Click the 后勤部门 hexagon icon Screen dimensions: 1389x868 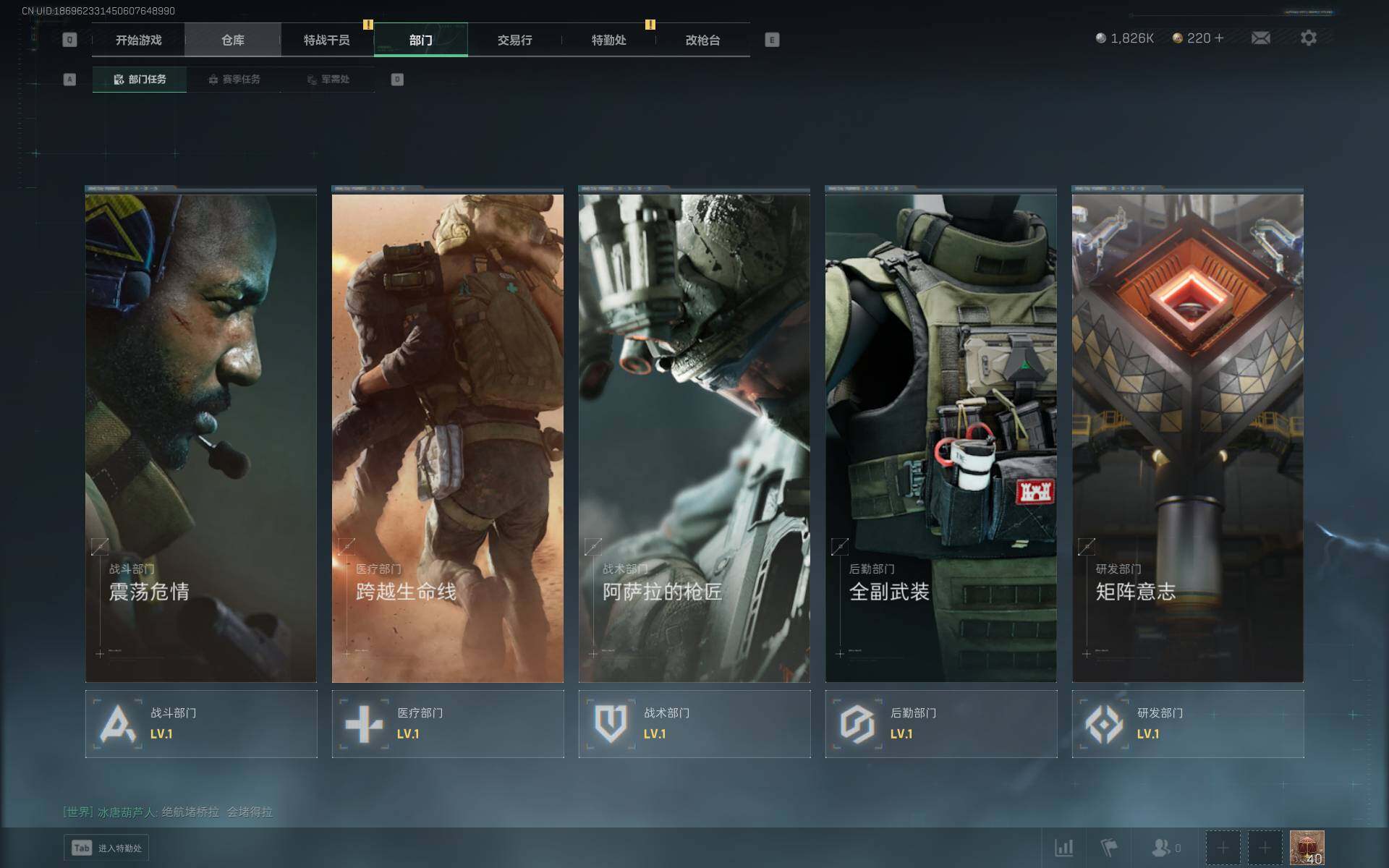click(x=857, y=723)
